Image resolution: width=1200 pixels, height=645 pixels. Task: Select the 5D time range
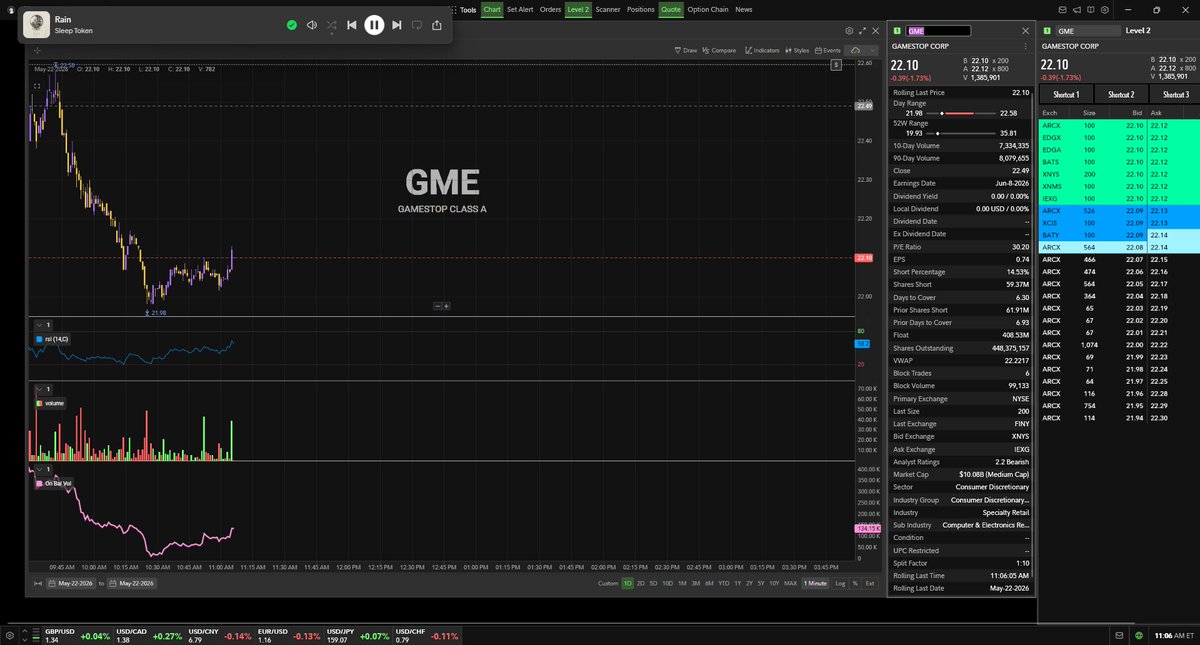[x=653, y=583]
